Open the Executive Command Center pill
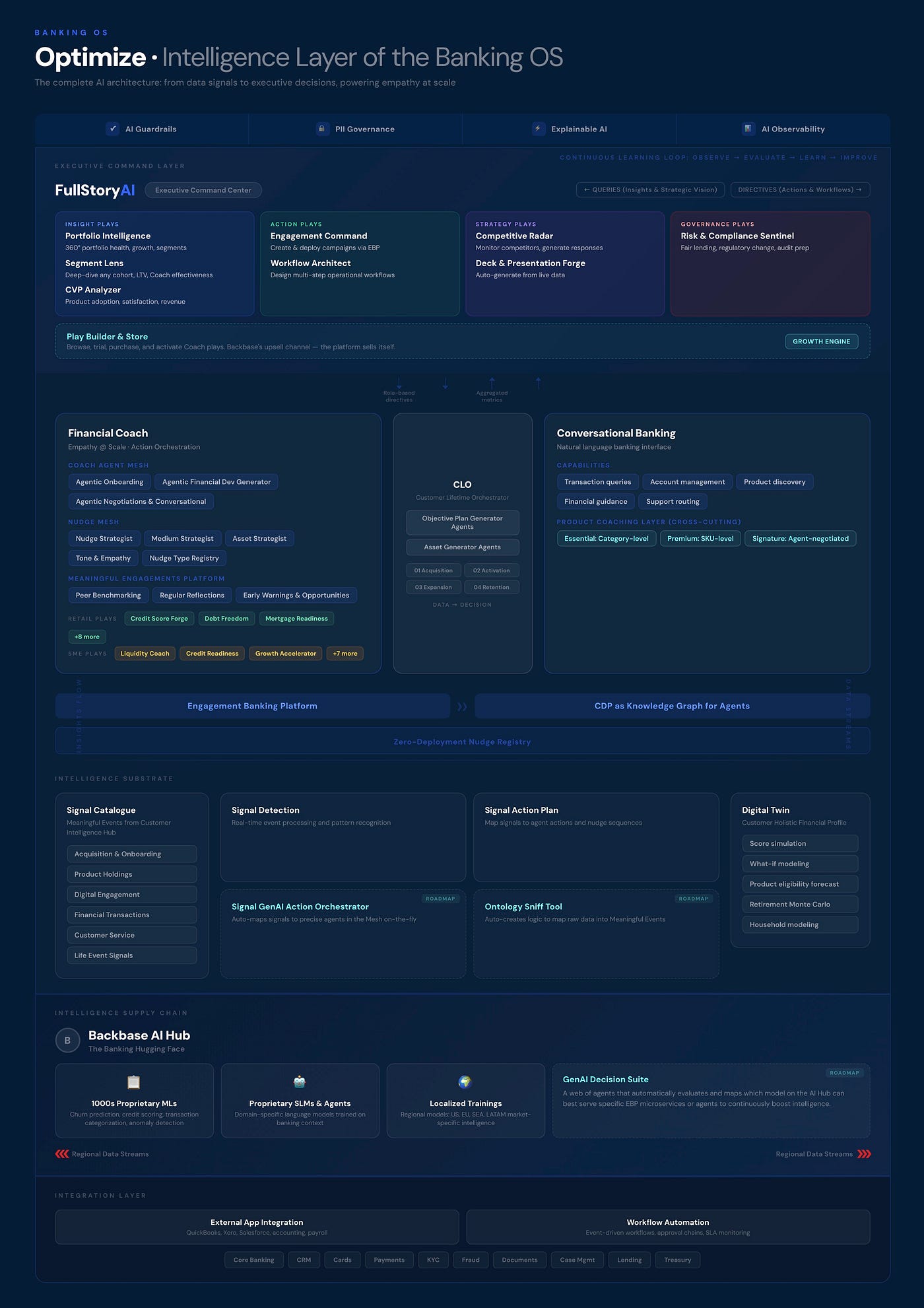This screenshot has width=924, height=1308. [x=203, y=190]
